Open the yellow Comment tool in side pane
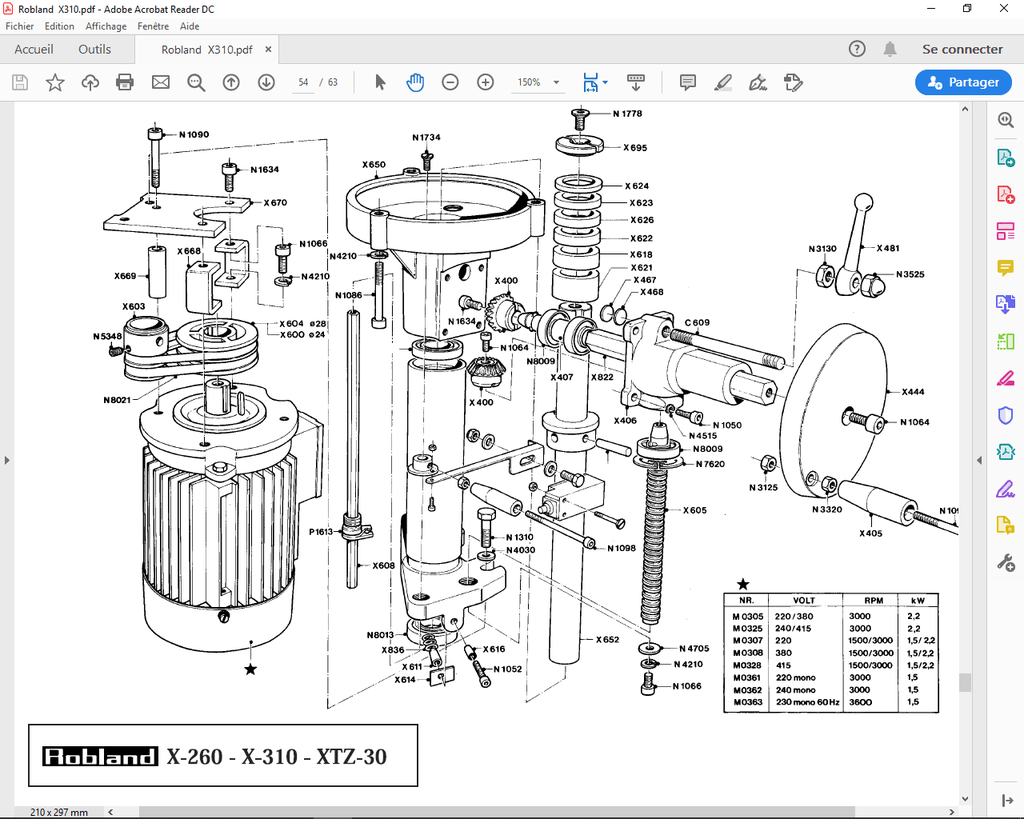 [x=1006, y=268]
